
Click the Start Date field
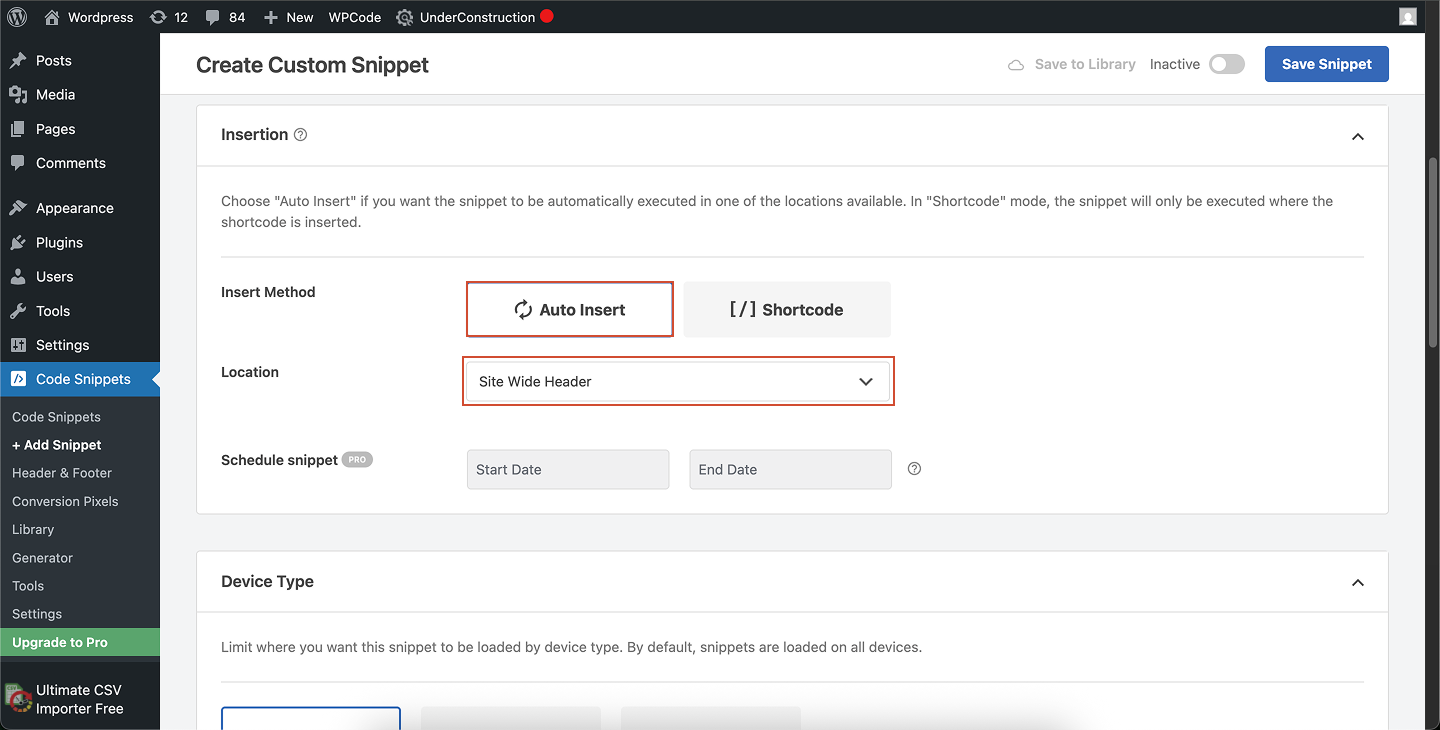tap(567, 468)
